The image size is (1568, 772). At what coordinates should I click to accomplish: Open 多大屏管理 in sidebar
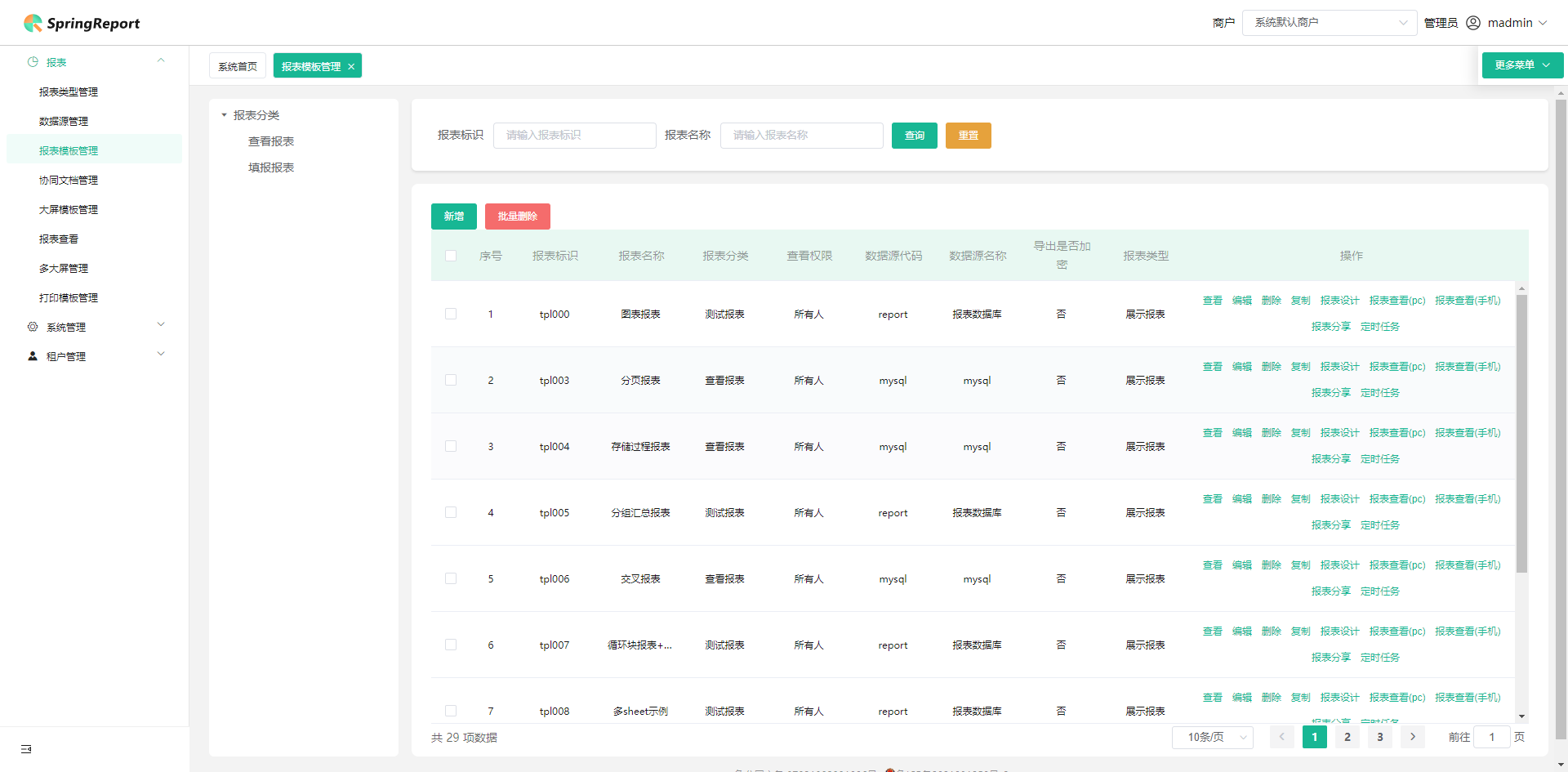[x=64, y=269]
